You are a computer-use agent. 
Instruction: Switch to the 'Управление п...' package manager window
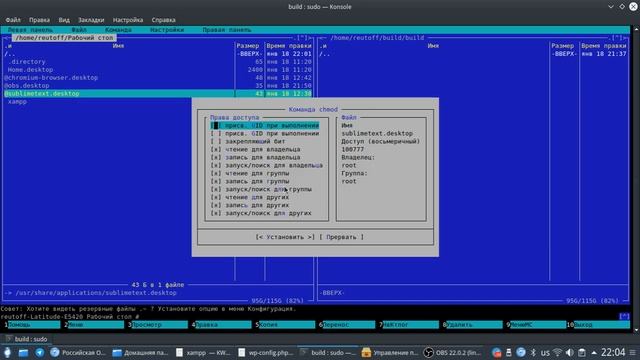pos(390,352)
